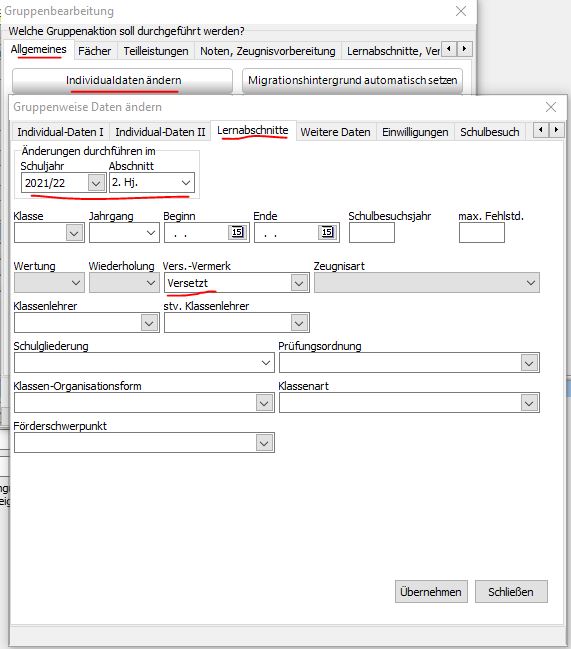This screenshot has width=571, height=649.
Task: Click the Individualdaten ändern button
Action: tap(122, 80)
